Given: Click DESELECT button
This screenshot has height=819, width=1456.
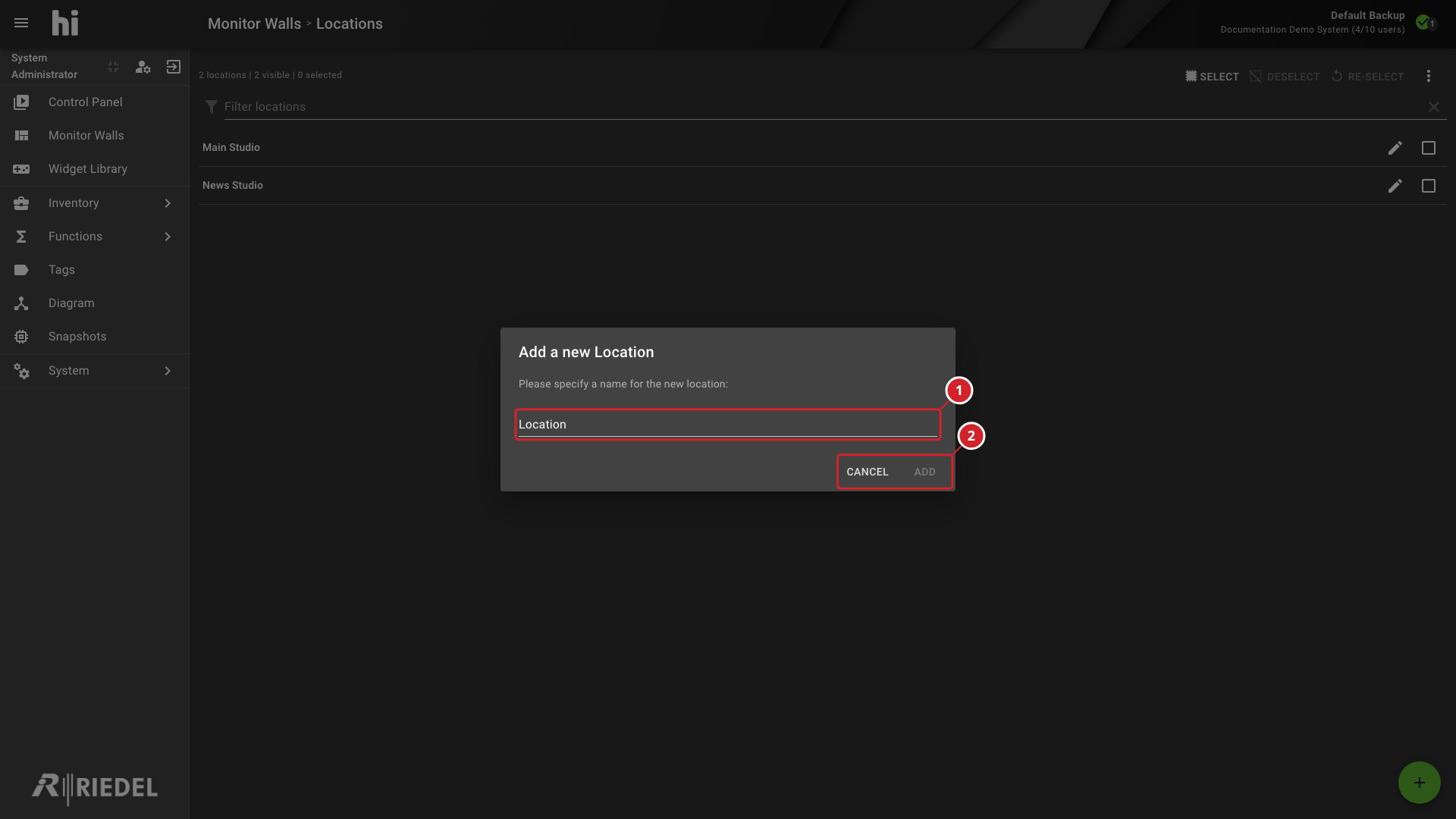Looking at the screenshot, I should pyautogui.click(x=1285, y=77).
